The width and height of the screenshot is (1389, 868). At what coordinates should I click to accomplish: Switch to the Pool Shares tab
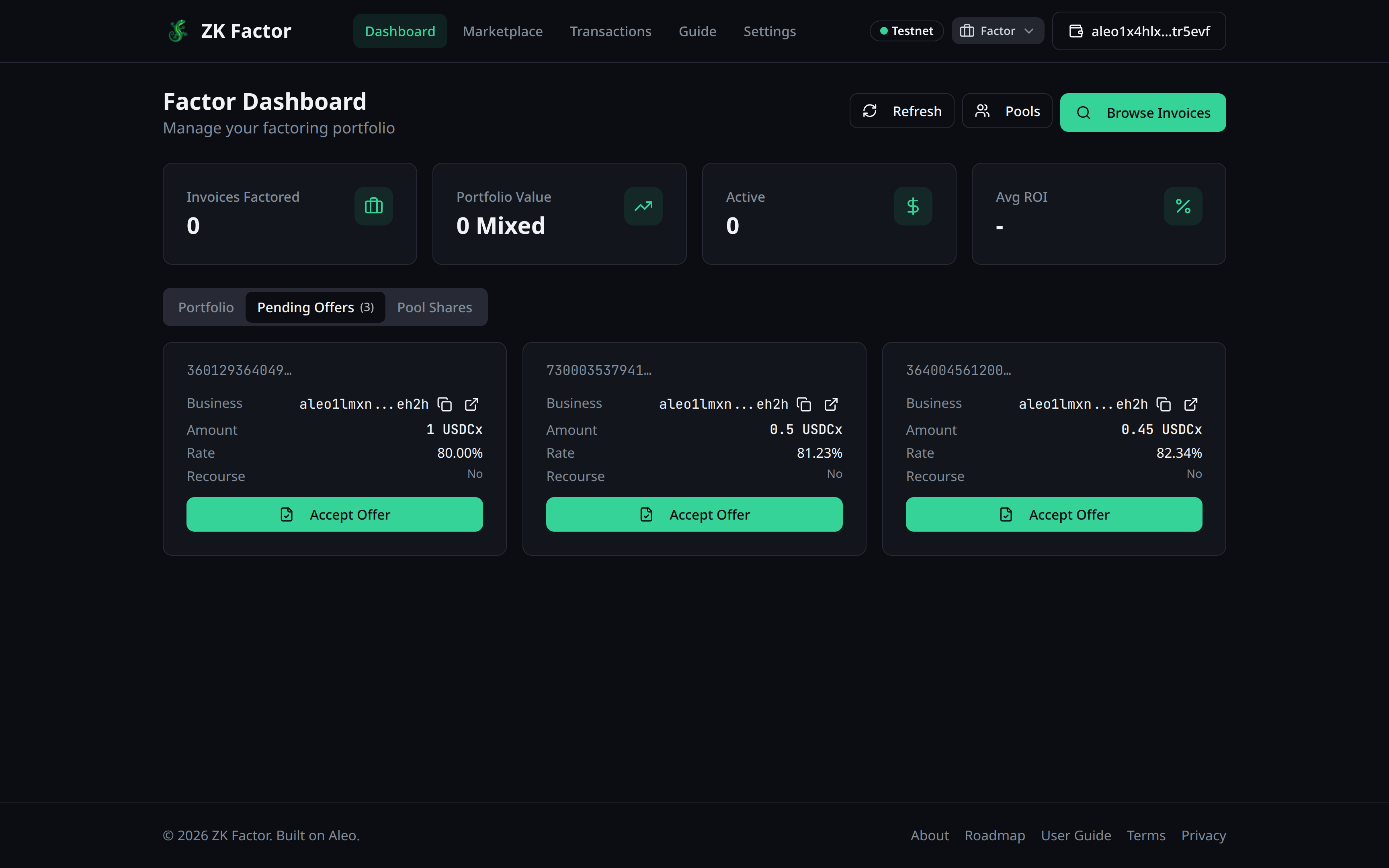click(x=434, y=308)
